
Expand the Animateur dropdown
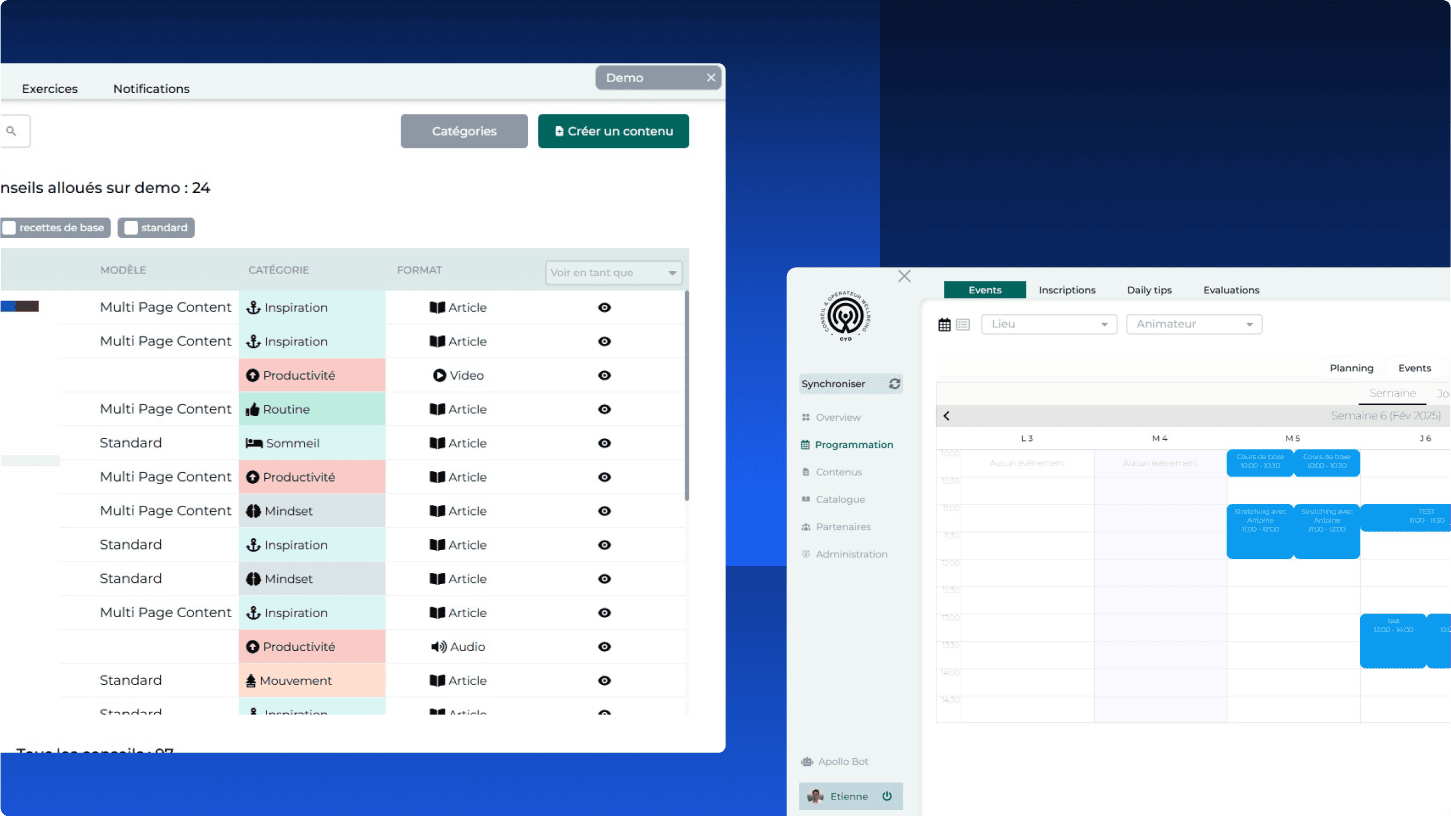(1194, 325)
